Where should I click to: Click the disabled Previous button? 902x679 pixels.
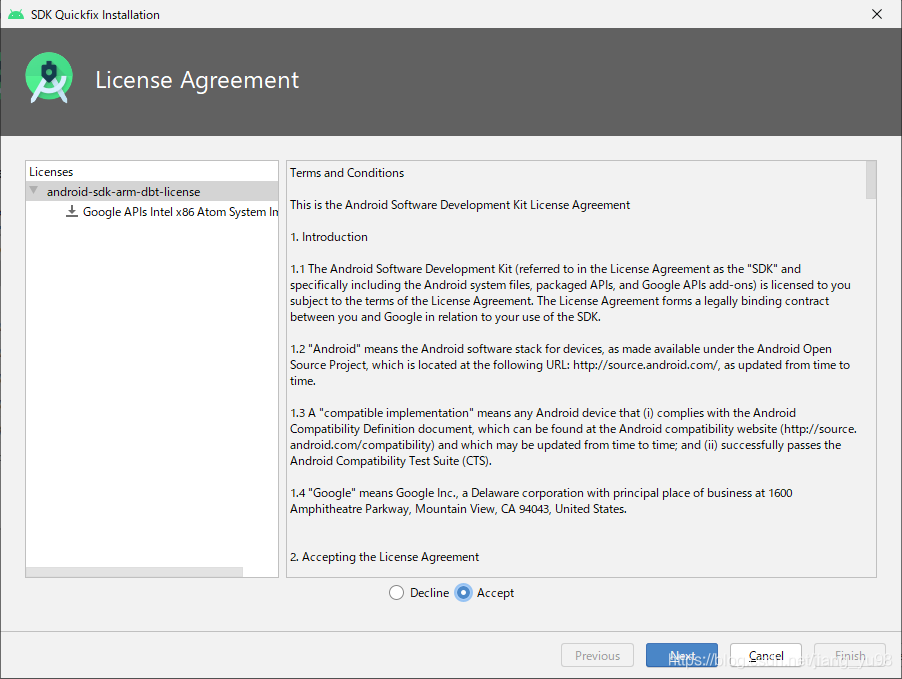click(x=597, y=655)
